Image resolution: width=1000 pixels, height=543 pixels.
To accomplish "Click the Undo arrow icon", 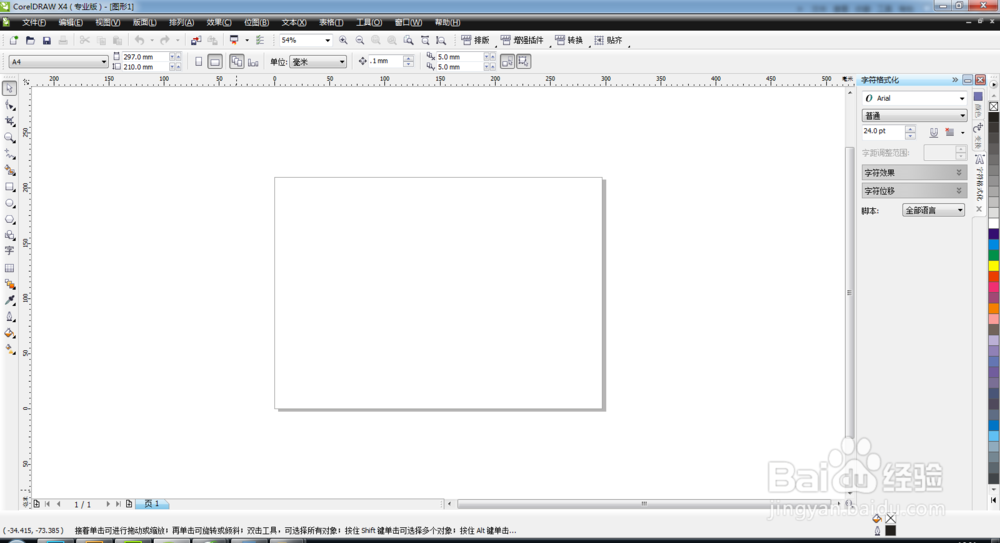I will [x=139, y=40].
